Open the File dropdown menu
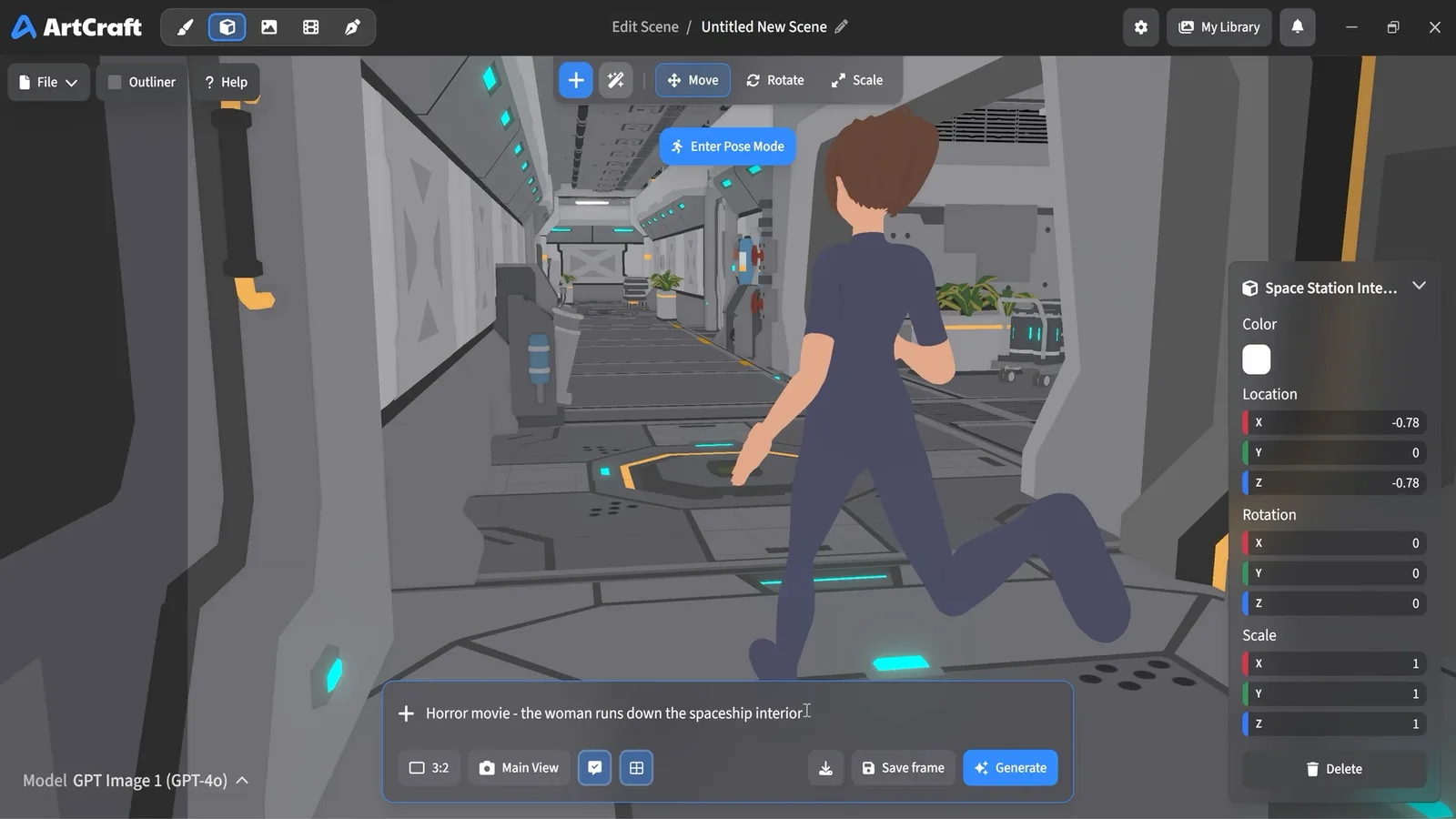 49,82
